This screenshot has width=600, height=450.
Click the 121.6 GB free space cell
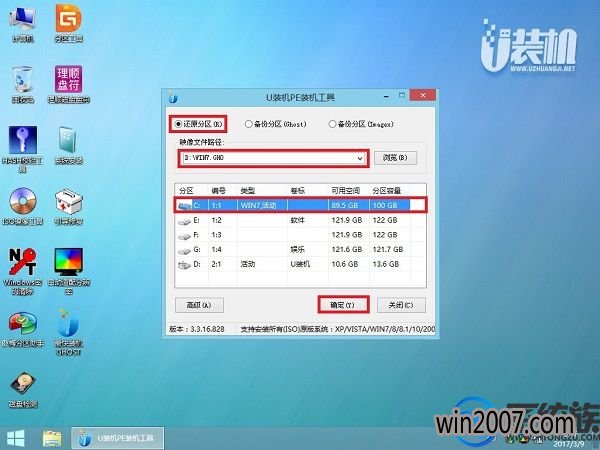coord(347,249)
